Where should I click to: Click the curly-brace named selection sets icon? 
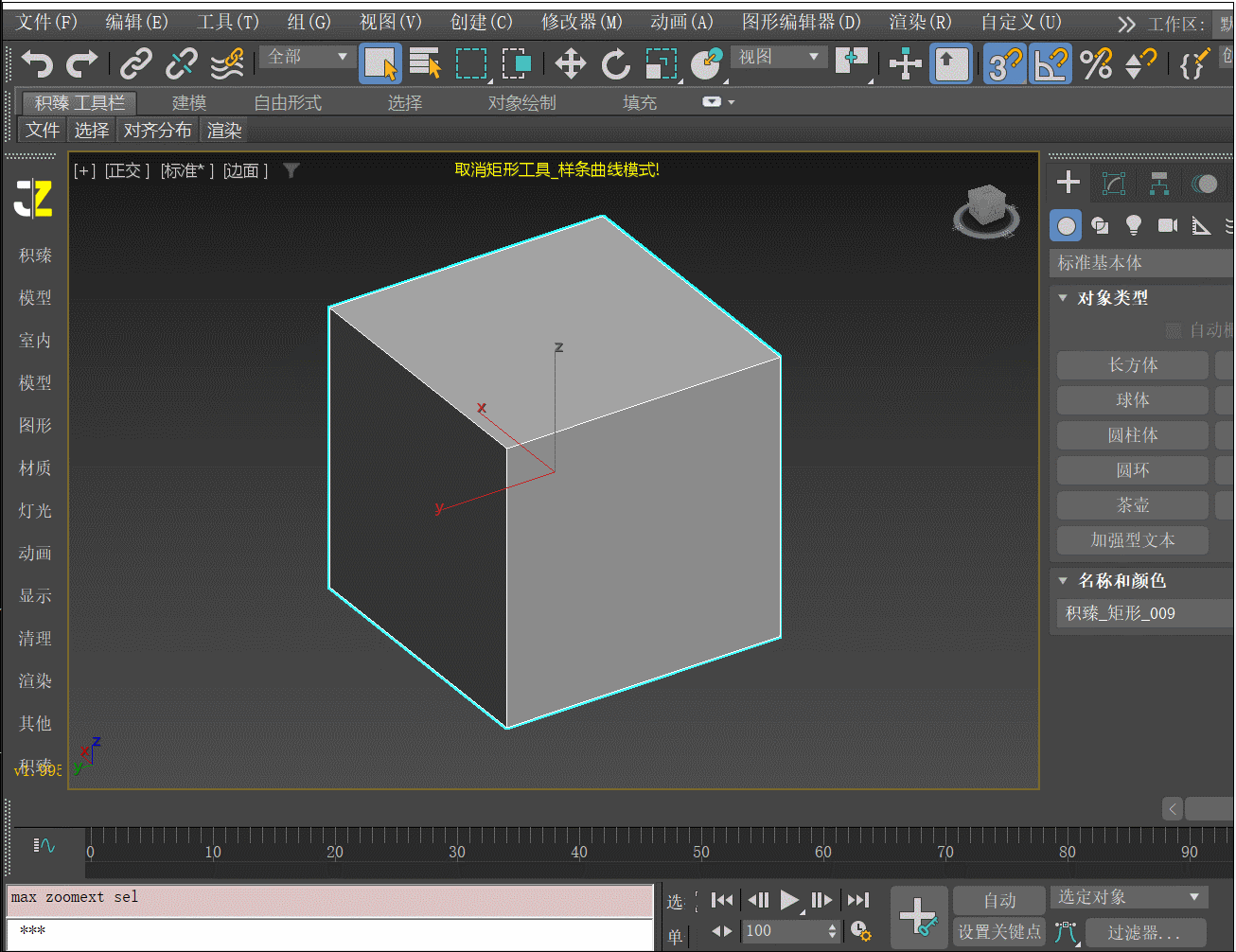click(1194, 63)
